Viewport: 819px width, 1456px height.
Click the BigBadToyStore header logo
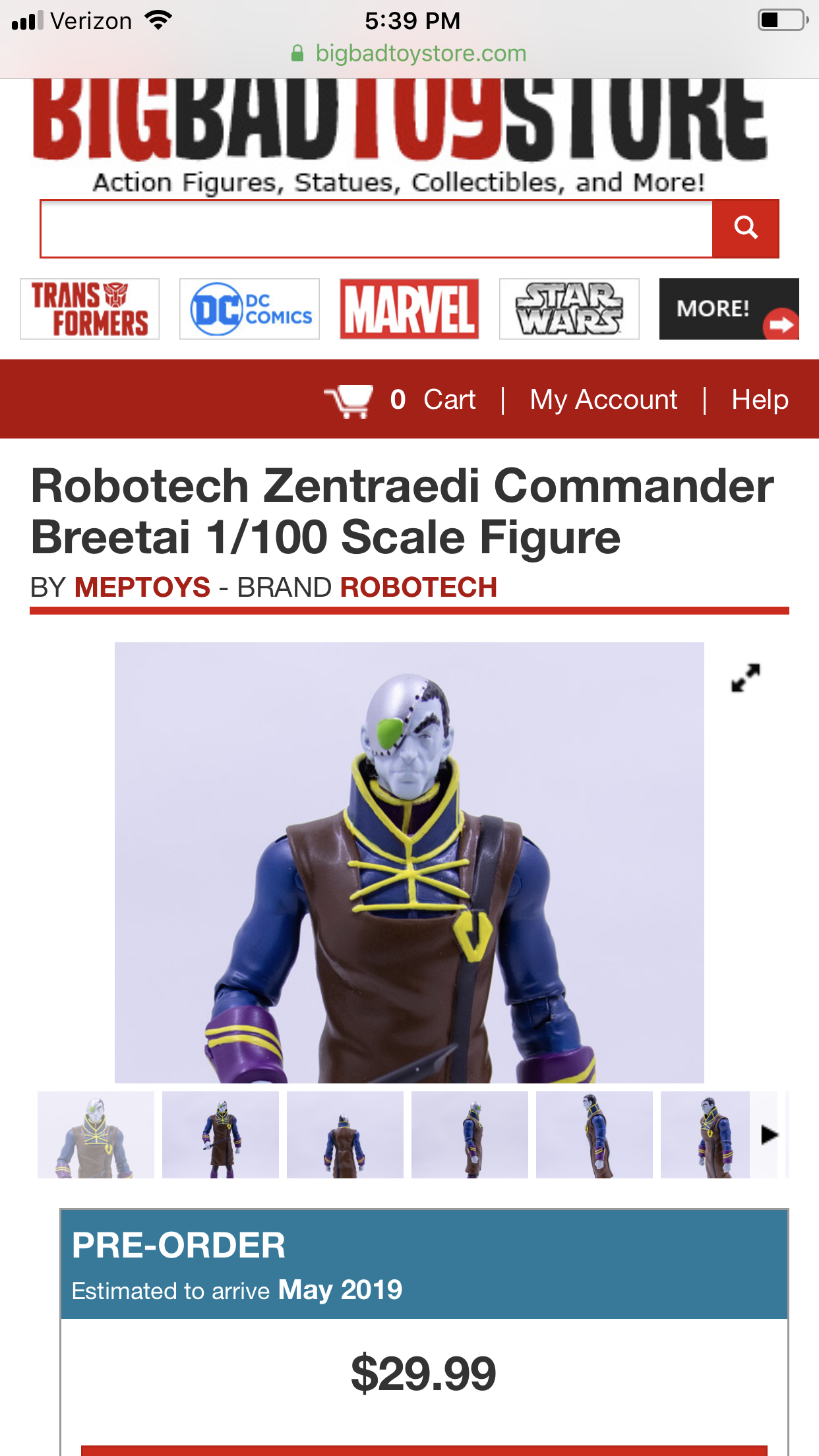coord(400,119)
